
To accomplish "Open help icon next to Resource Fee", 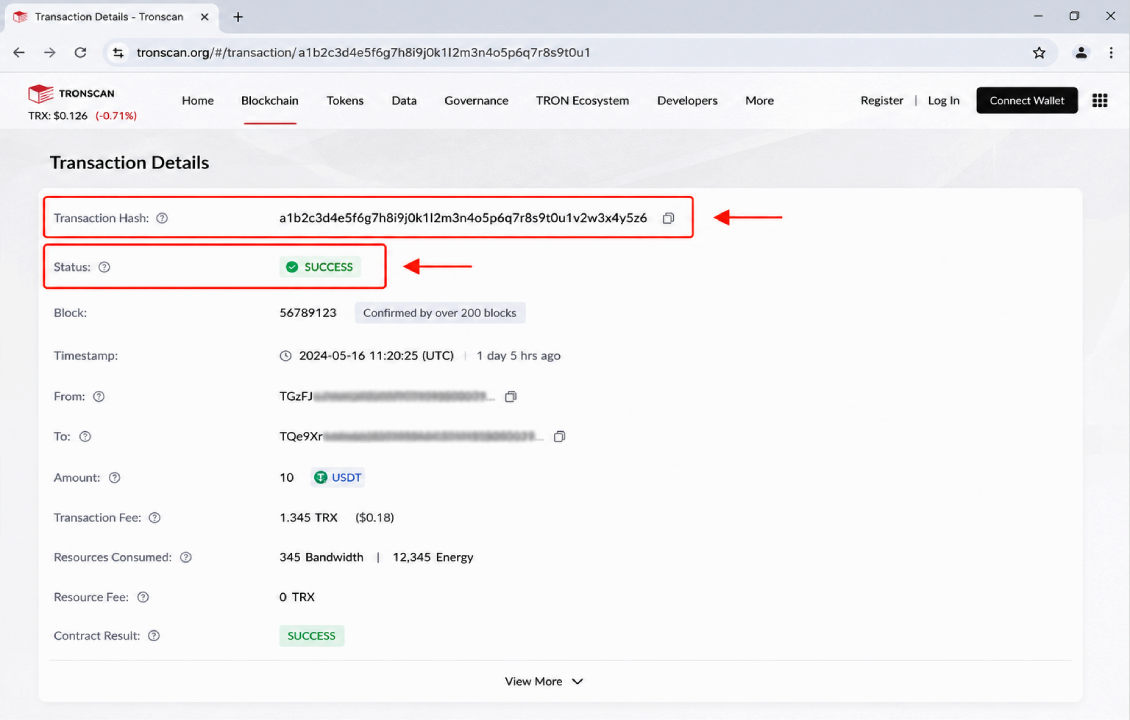I will (143, 597).
